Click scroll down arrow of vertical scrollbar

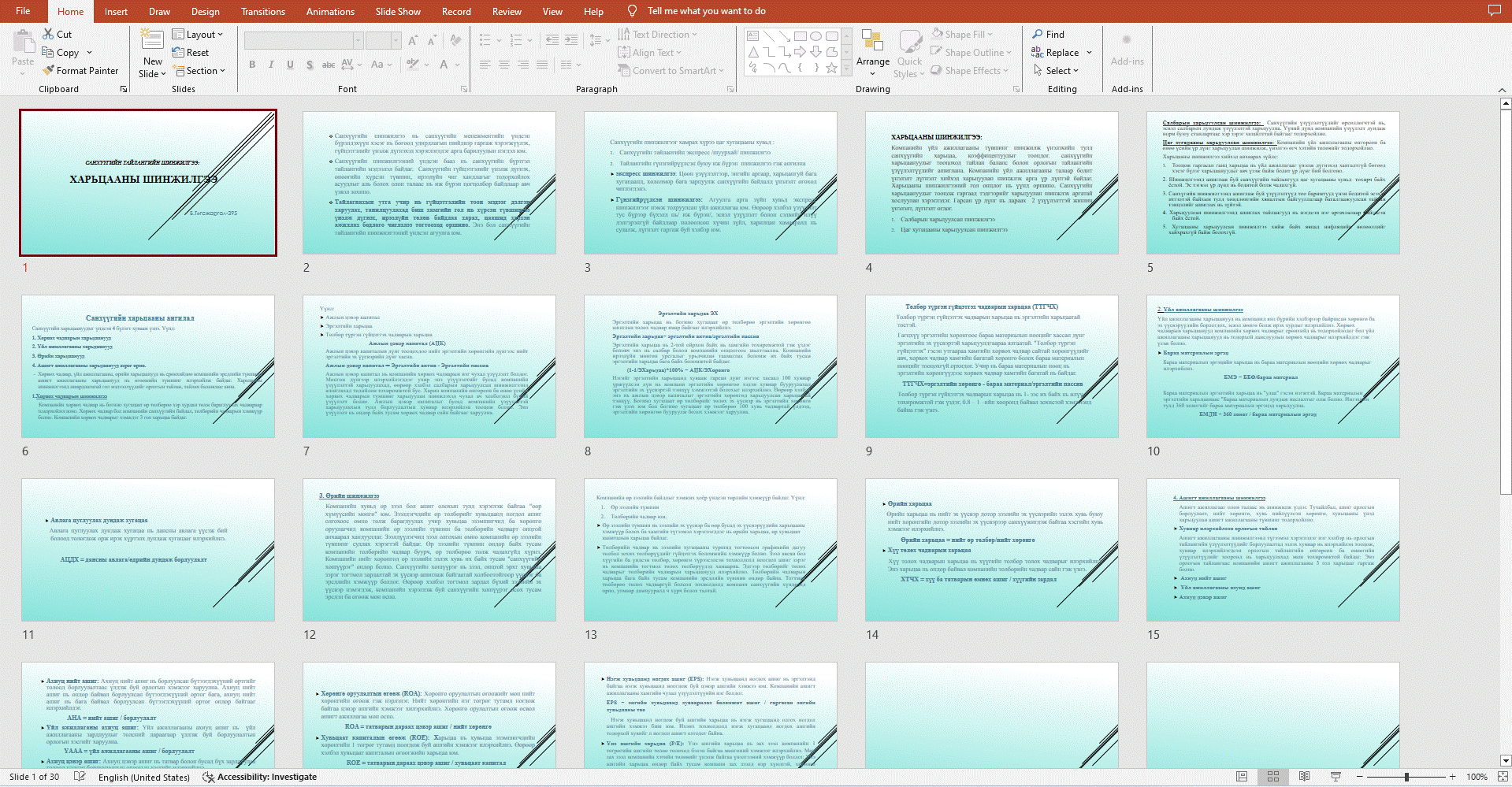[1506, 761]
